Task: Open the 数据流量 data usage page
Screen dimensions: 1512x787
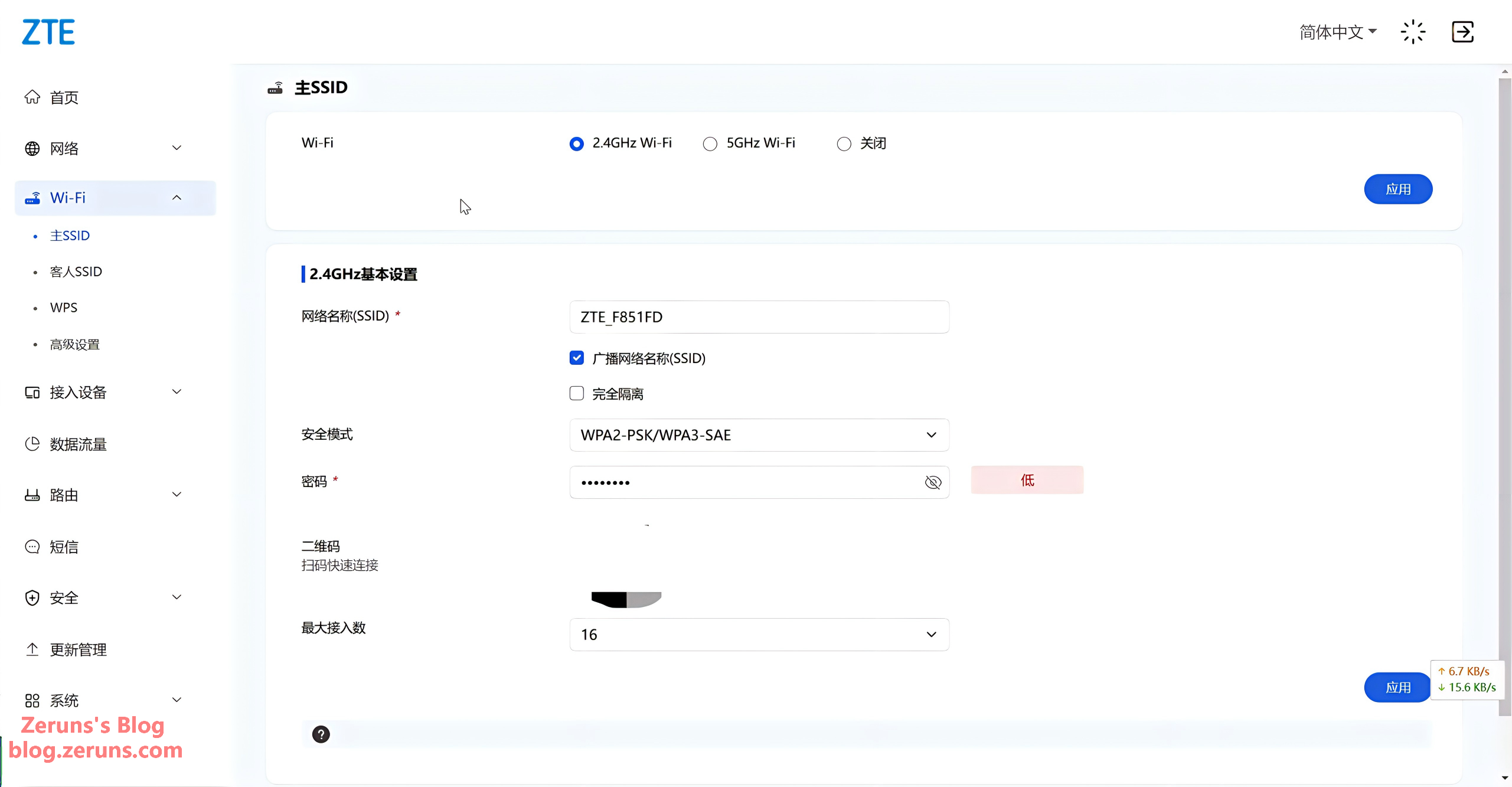Action: [78, 445]
